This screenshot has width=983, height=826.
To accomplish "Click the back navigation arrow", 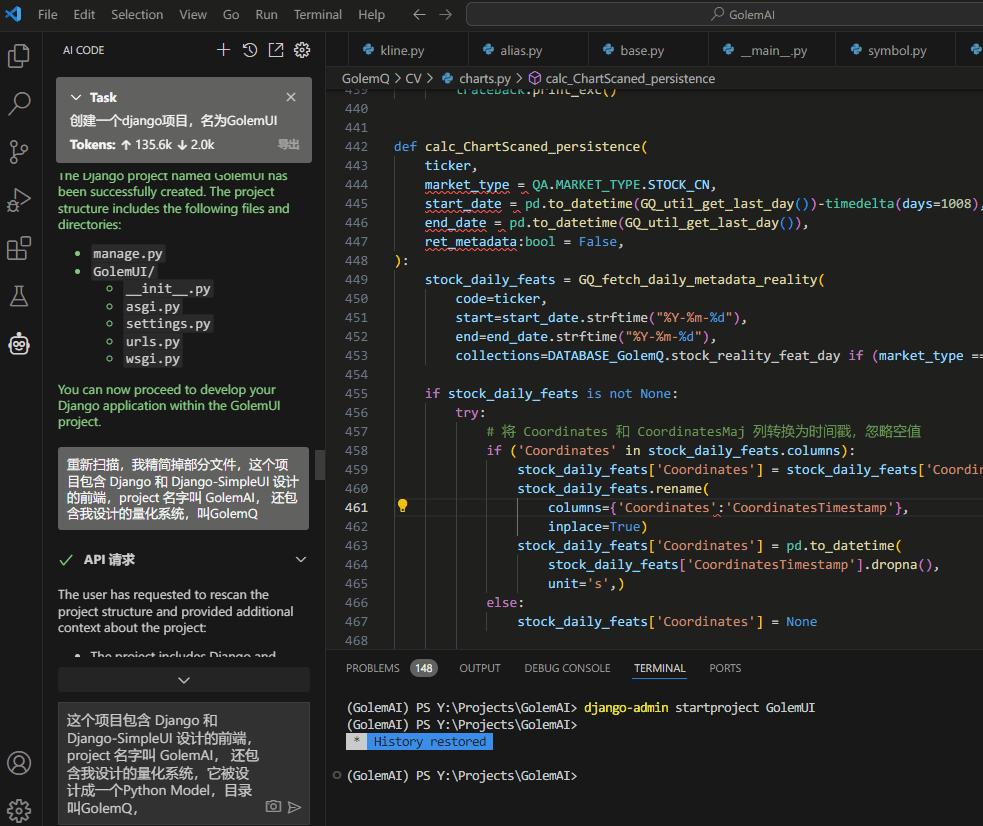I will click(x=419, y=14).
